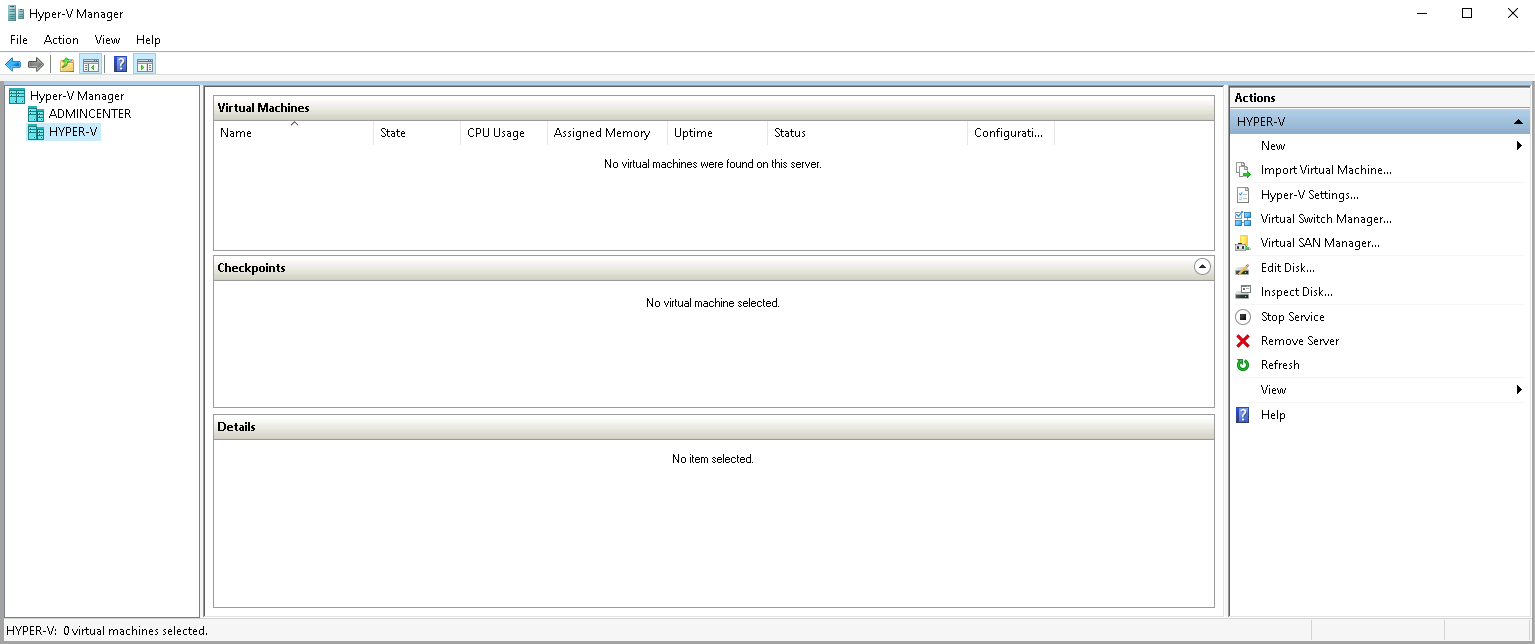Open the Action menu
Screen dimensions: 1535x644
pos(61,40)
